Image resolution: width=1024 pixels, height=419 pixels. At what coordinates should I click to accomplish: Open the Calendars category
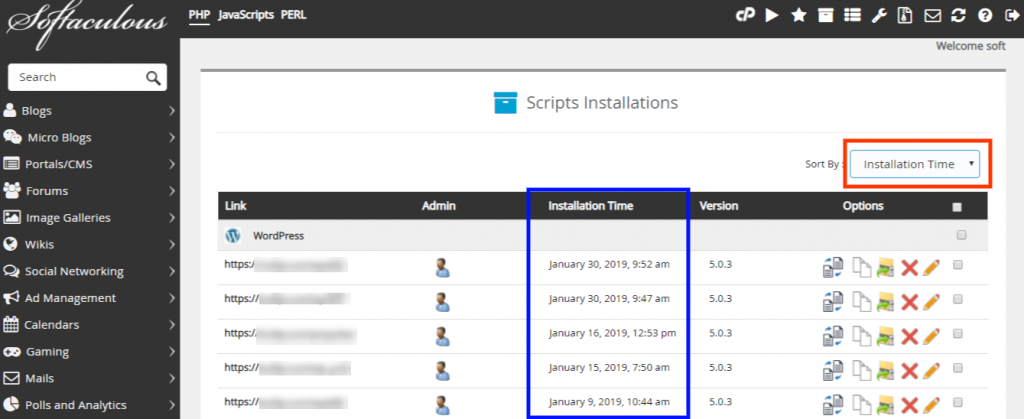89,325
